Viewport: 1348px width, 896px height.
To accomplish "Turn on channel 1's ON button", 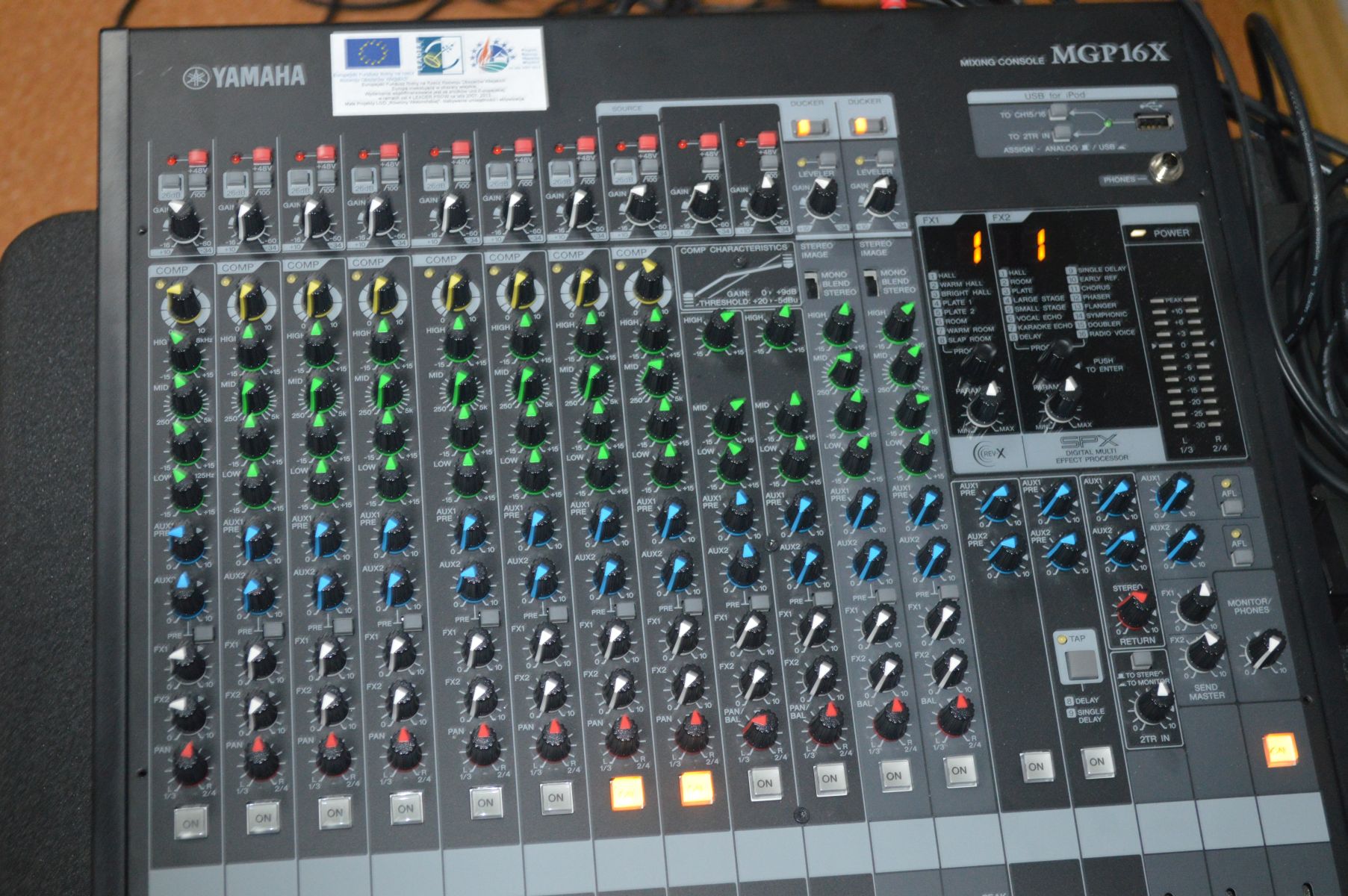I will 191,823.
